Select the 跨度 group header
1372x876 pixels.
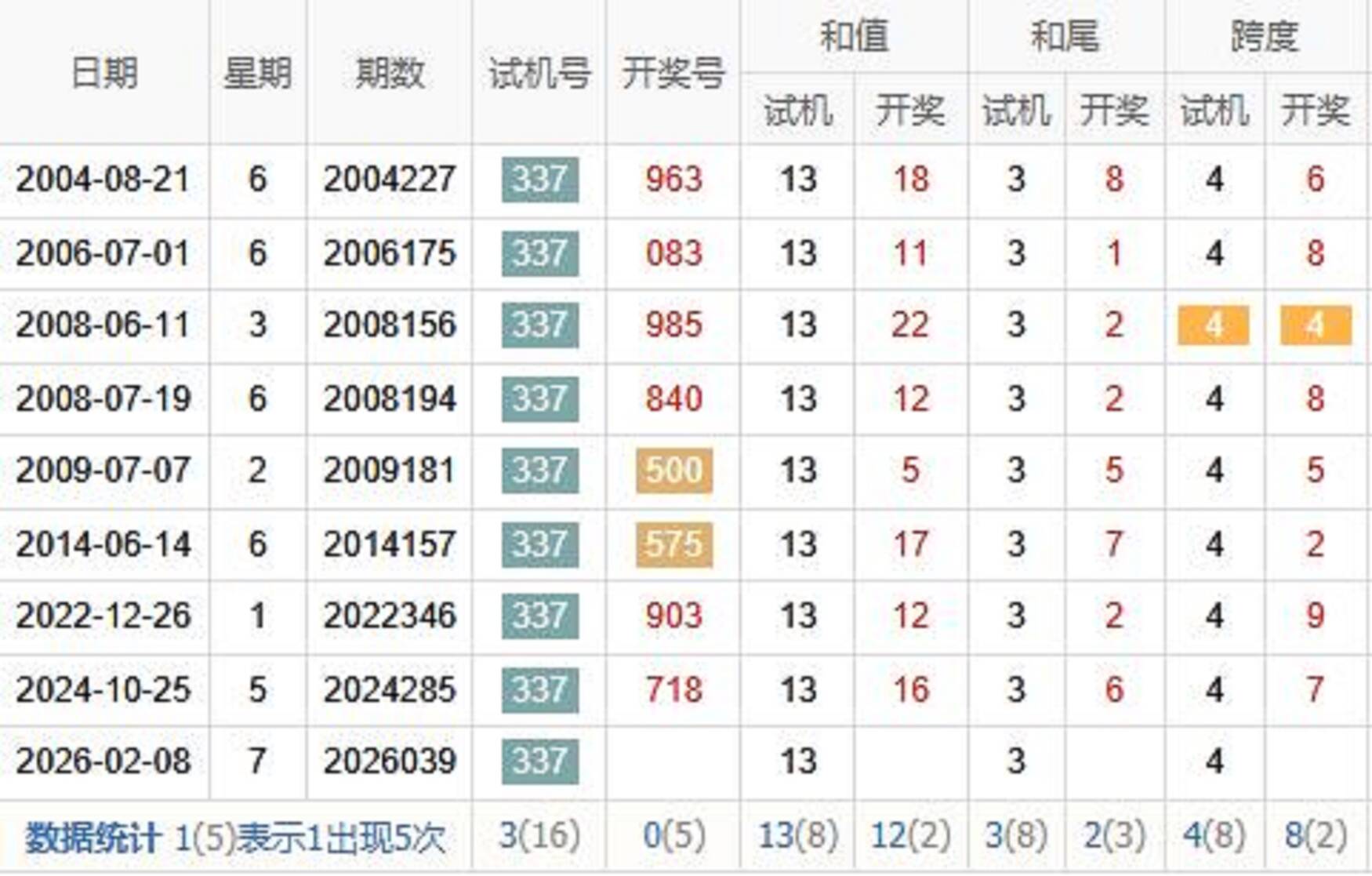tap(1265, 36)
